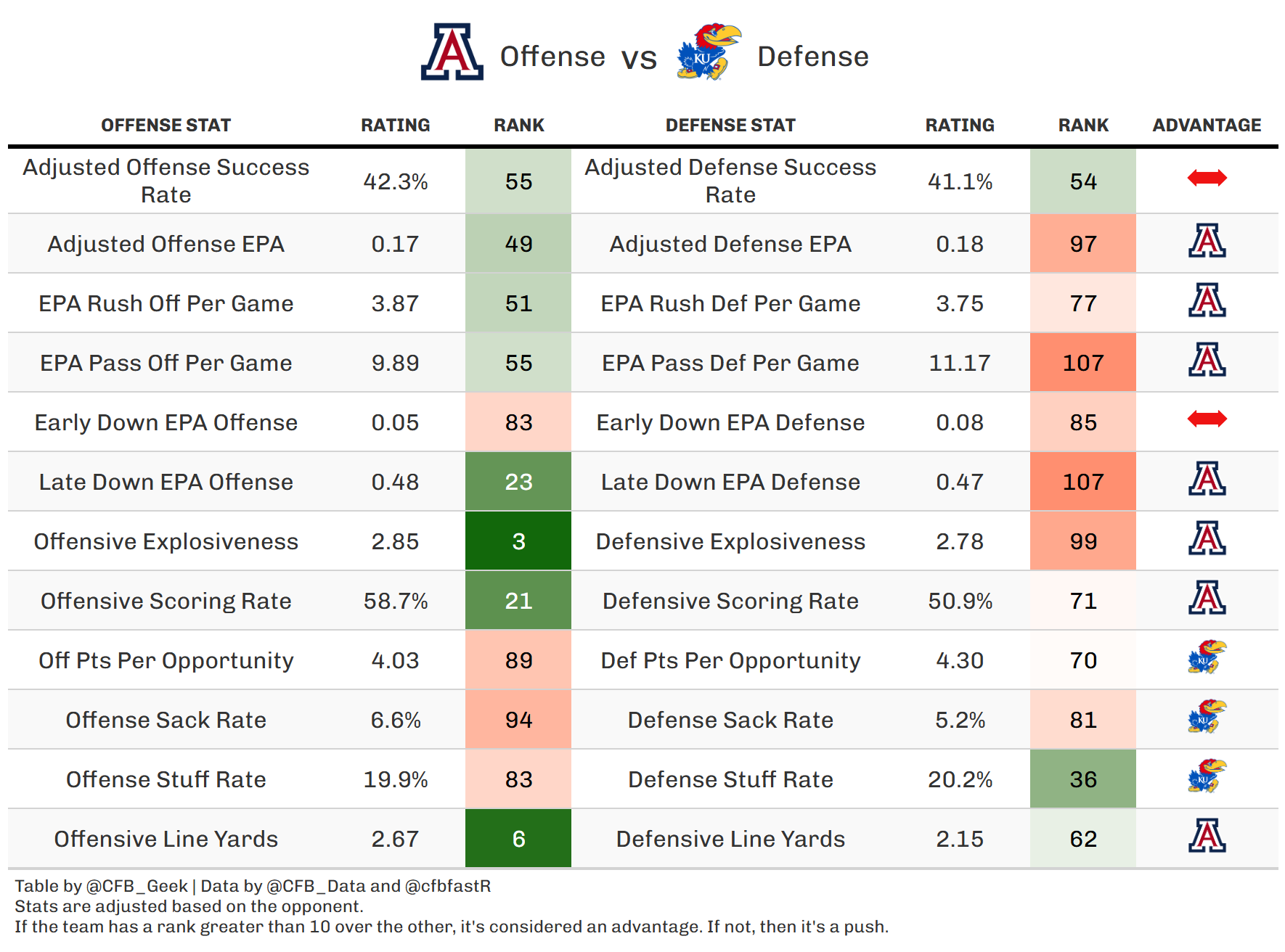Click the orange rank 107 EPA Pass Def cell

coord(1082,363)
